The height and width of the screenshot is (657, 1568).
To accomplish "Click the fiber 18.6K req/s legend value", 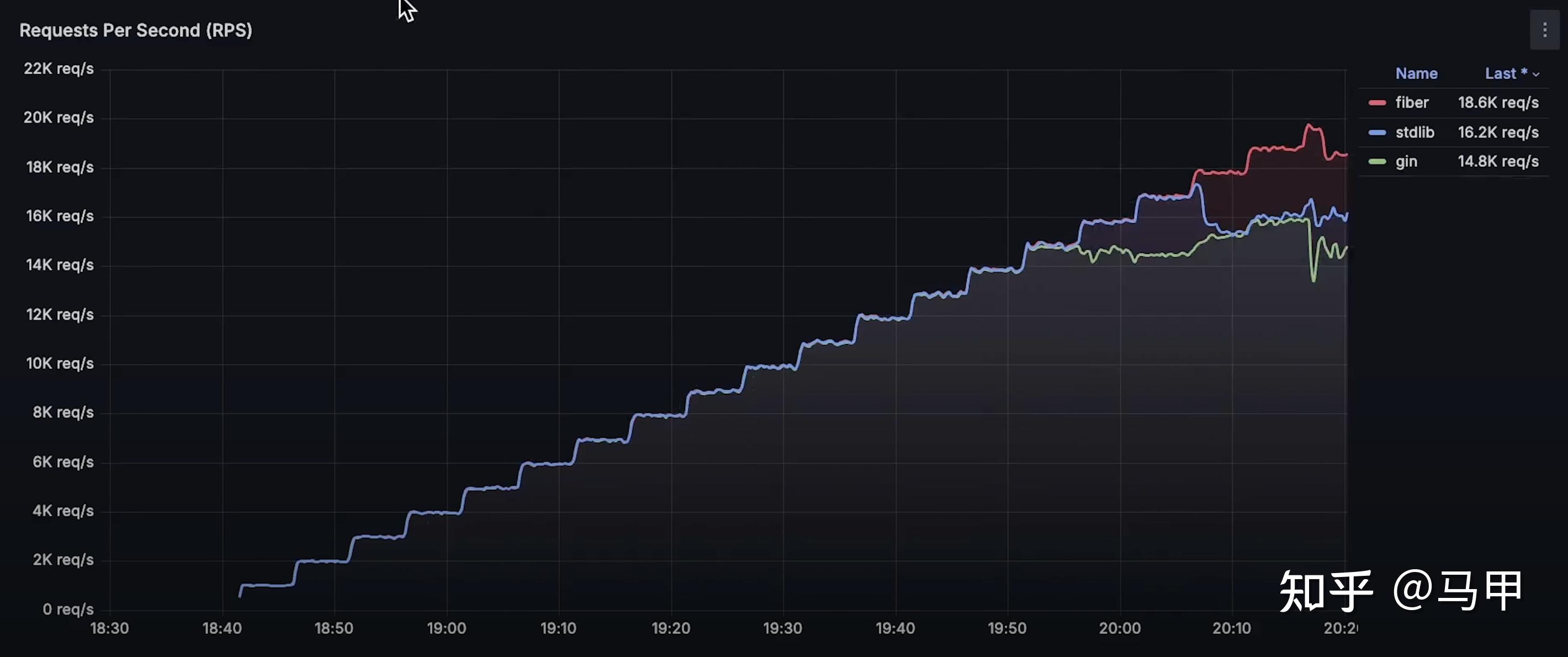I will [x=1498, y=103].
